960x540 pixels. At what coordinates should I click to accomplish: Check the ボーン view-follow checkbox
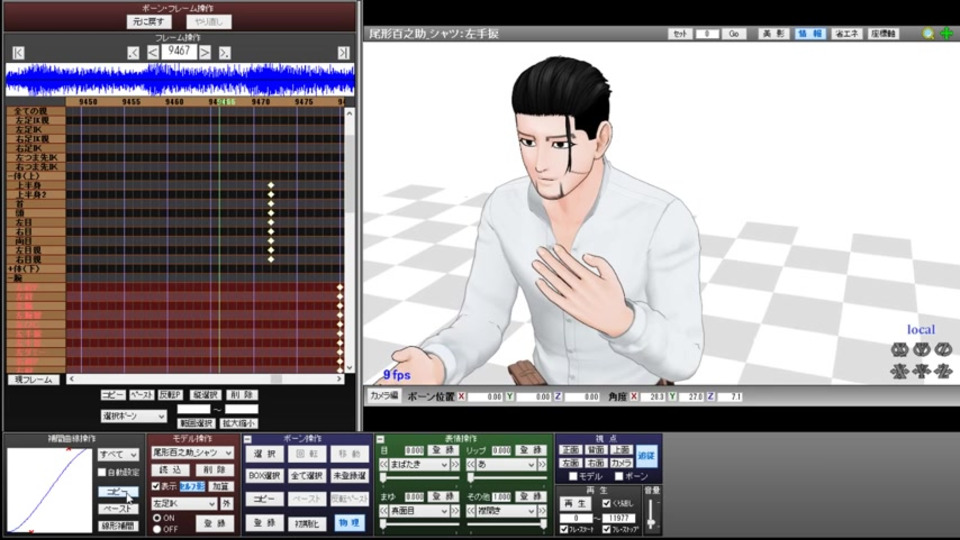pos(619,476)
